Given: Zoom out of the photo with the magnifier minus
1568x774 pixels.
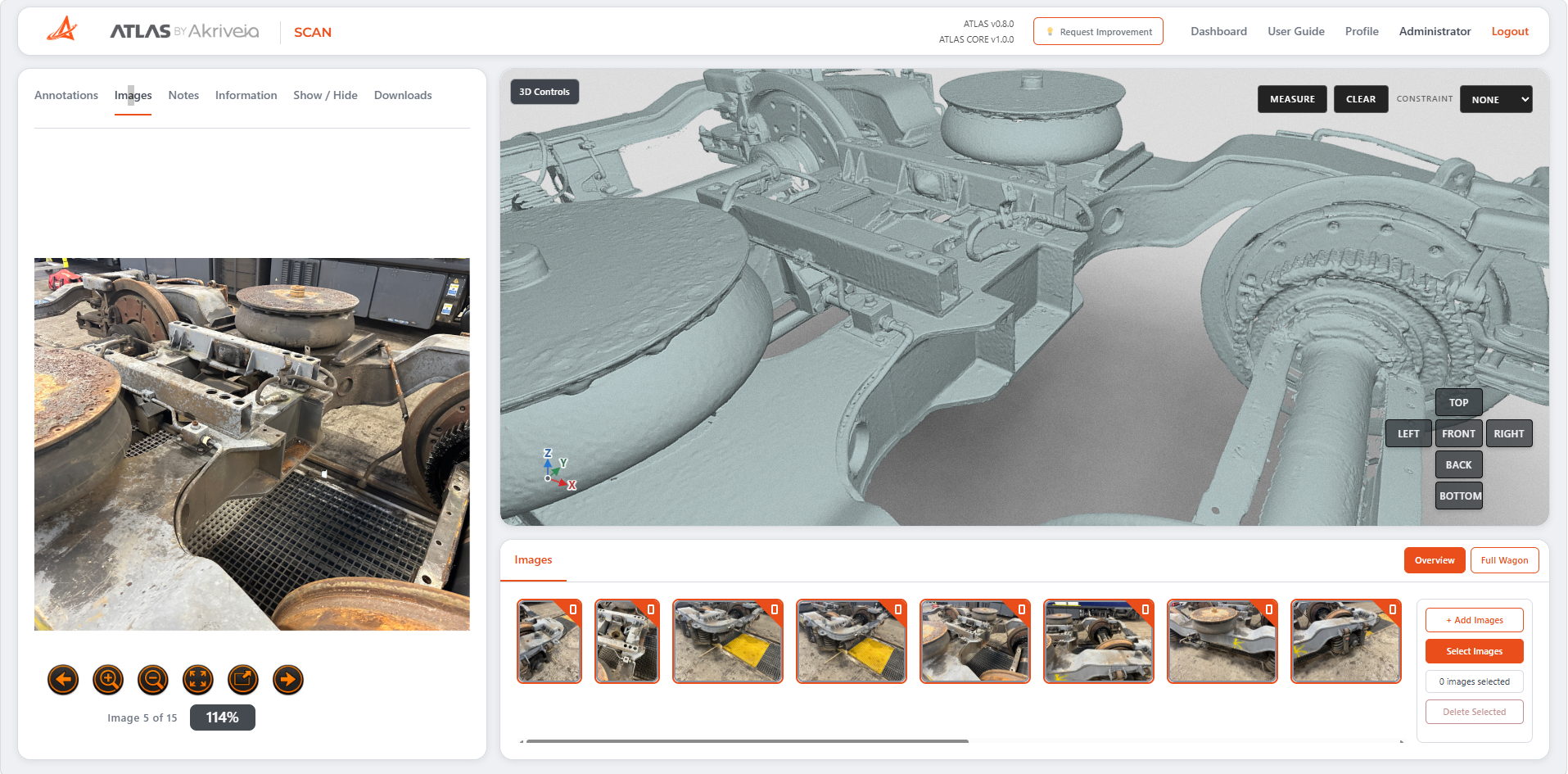Looking at the screenshot, I should tap(153, 679).
